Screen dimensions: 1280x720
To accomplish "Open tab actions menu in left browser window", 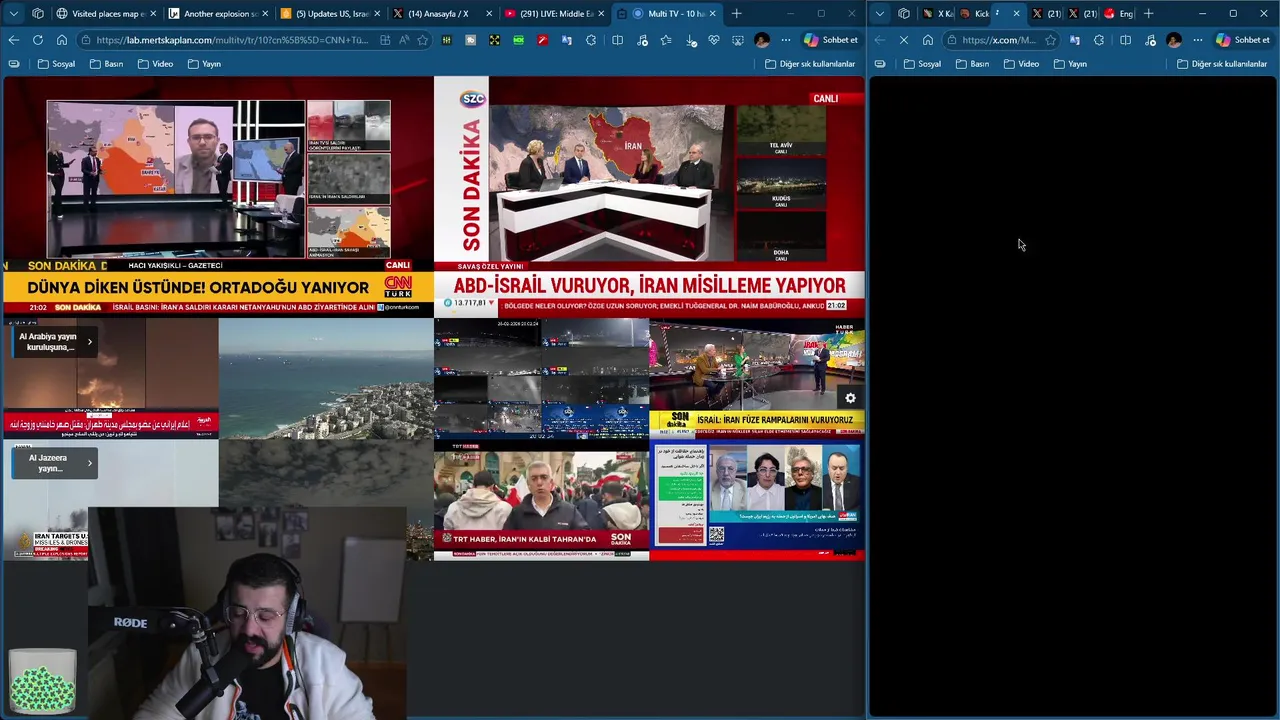I will (13, 13).
